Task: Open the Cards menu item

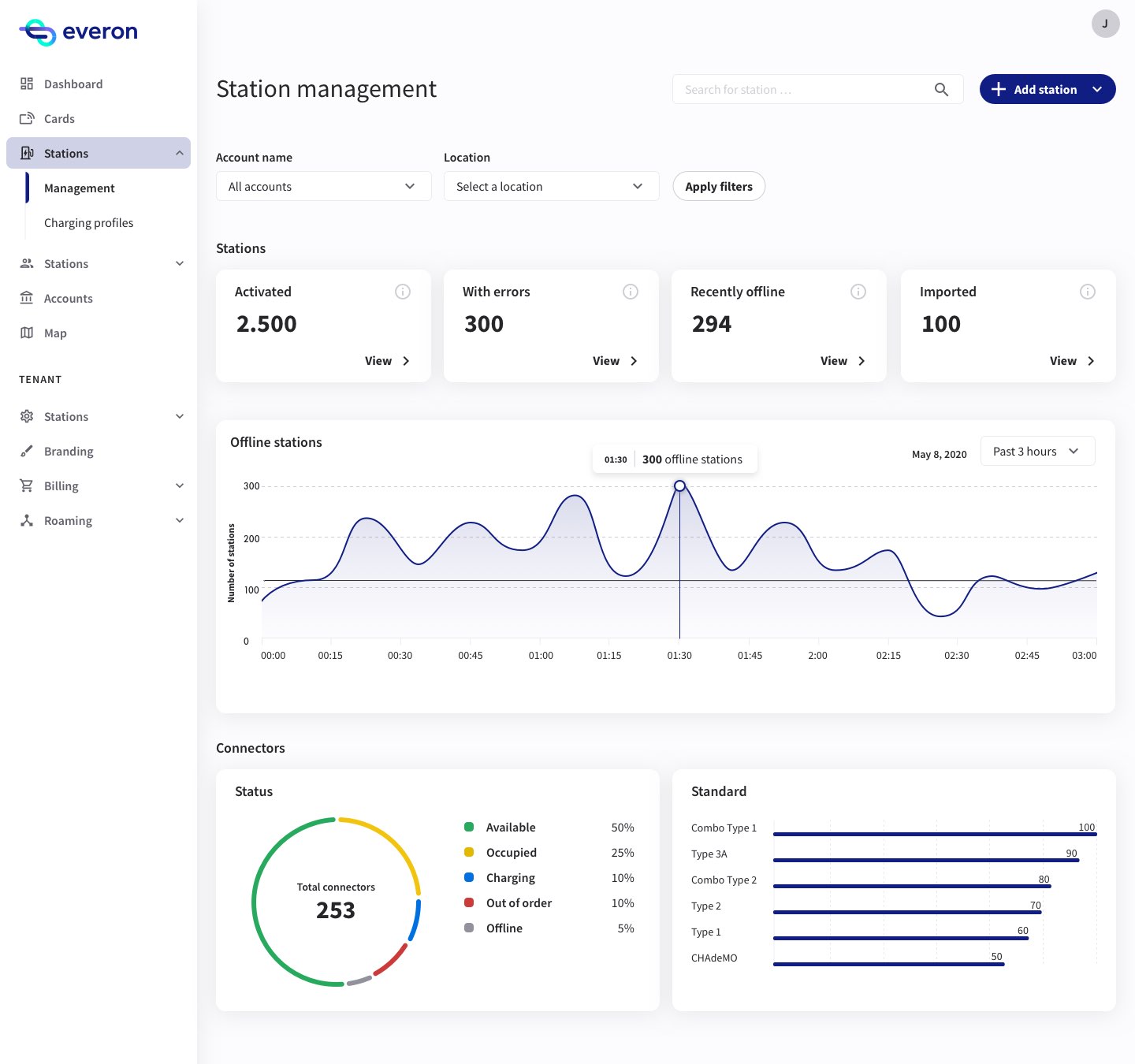Action: point(59,118)
